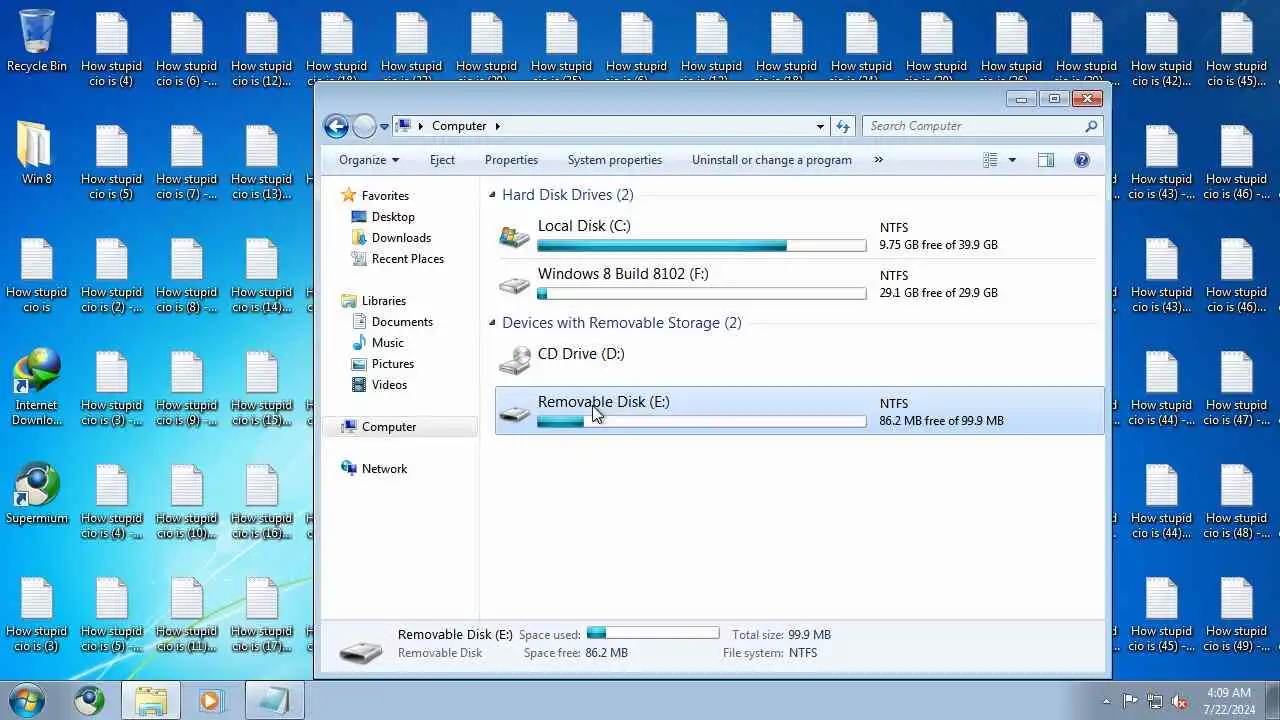Open System properties from toolbar
Image resolution: width=1280 pixels, height=720 pixels.
[615, 160]
